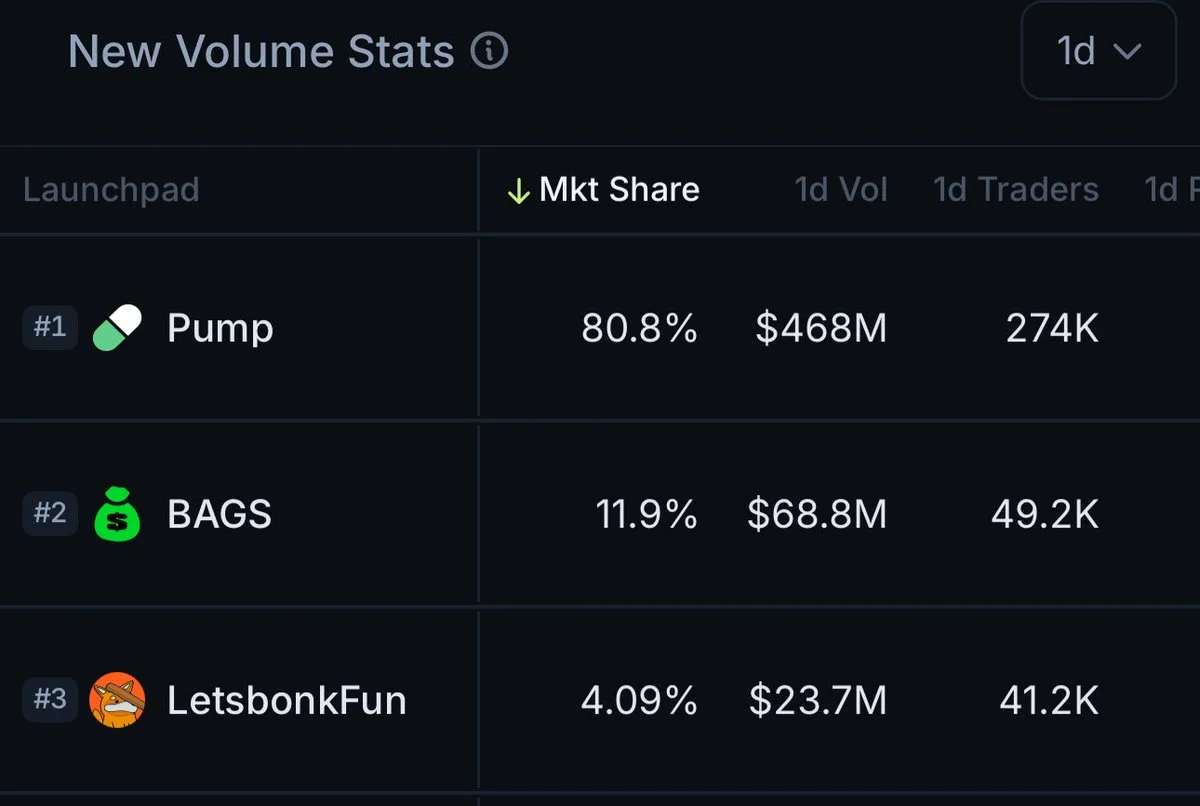Screen dimensions: 1200x806
Task: Click the #2 rank badge
Action: pos(50,513)
